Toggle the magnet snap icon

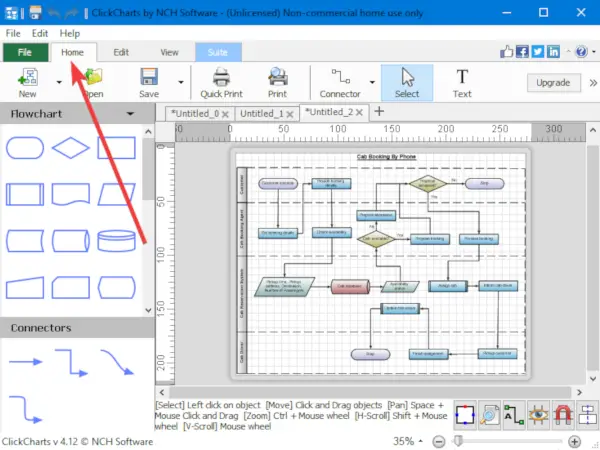coord(562,415)
